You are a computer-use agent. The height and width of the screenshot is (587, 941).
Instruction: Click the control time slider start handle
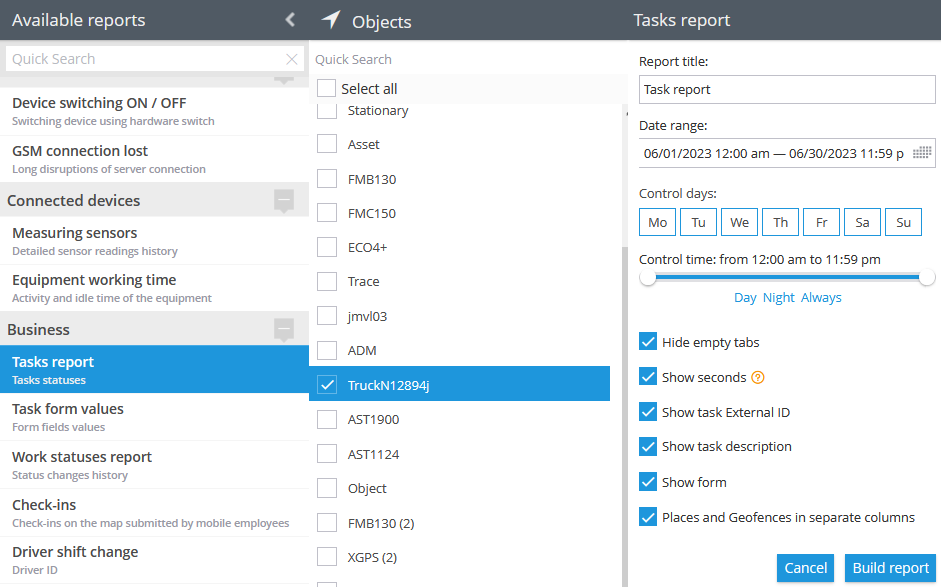click(648, 277)
